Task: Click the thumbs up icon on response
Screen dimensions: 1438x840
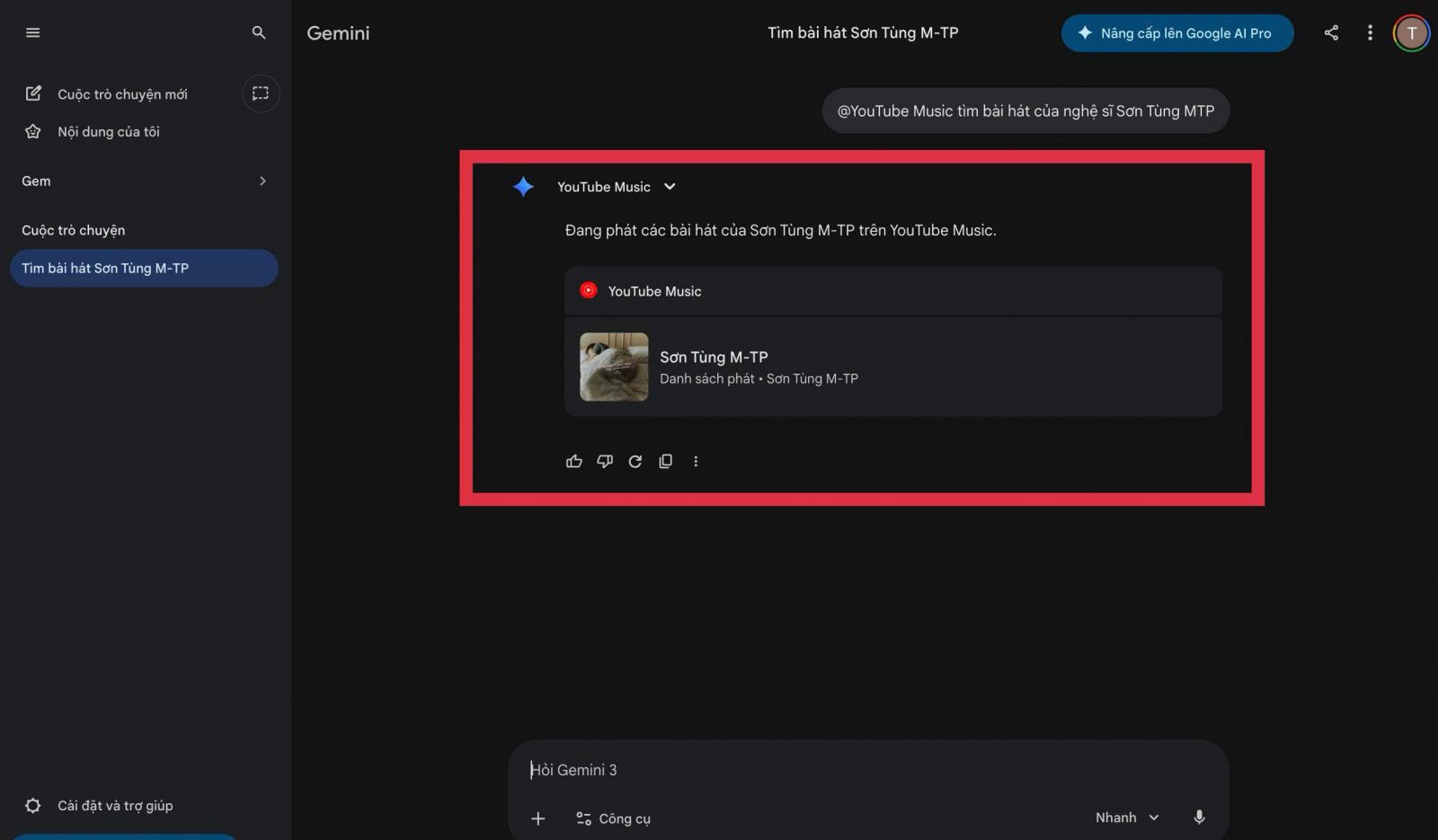Action: (x=574, y=461)
